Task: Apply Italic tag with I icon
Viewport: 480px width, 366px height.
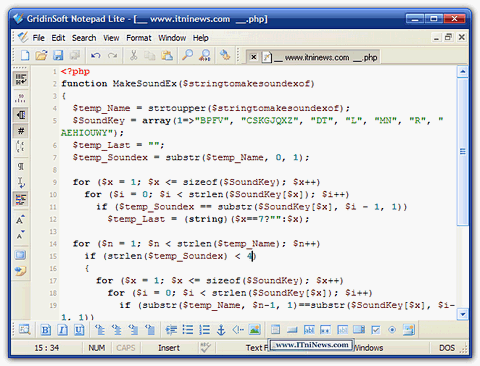Action: pos(62,330)
